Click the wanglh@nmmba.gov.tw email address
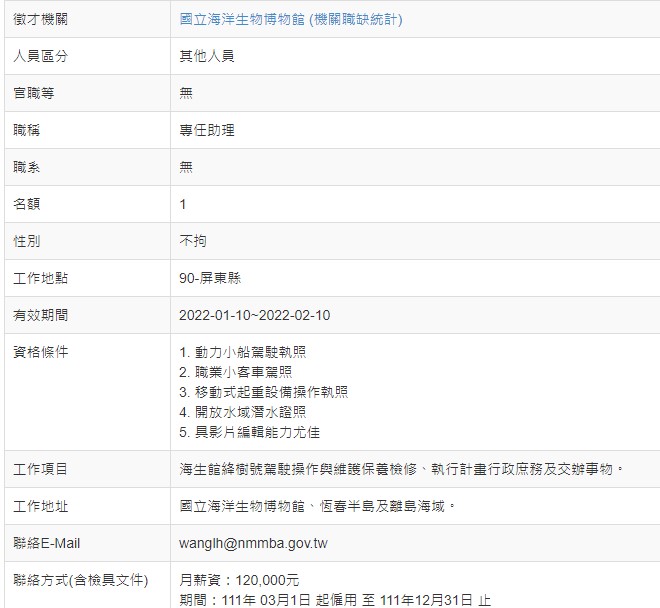 [250, 543]
